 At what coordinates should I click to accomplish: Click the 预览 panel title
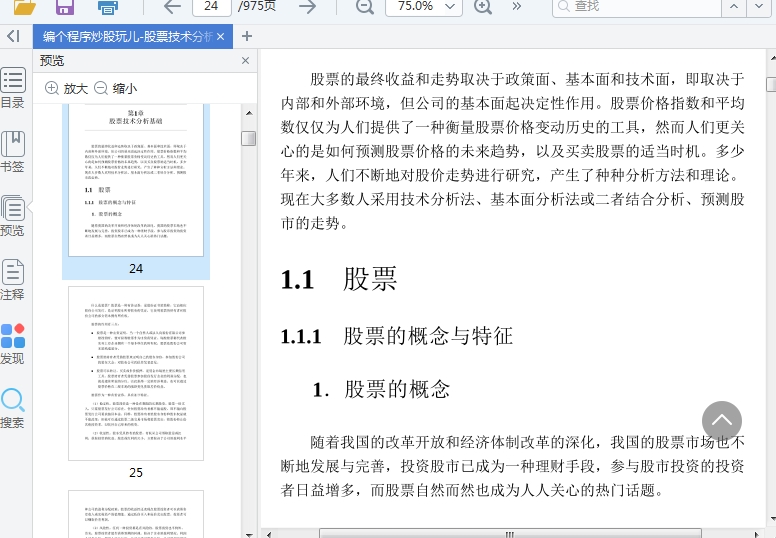pos(52,60)
